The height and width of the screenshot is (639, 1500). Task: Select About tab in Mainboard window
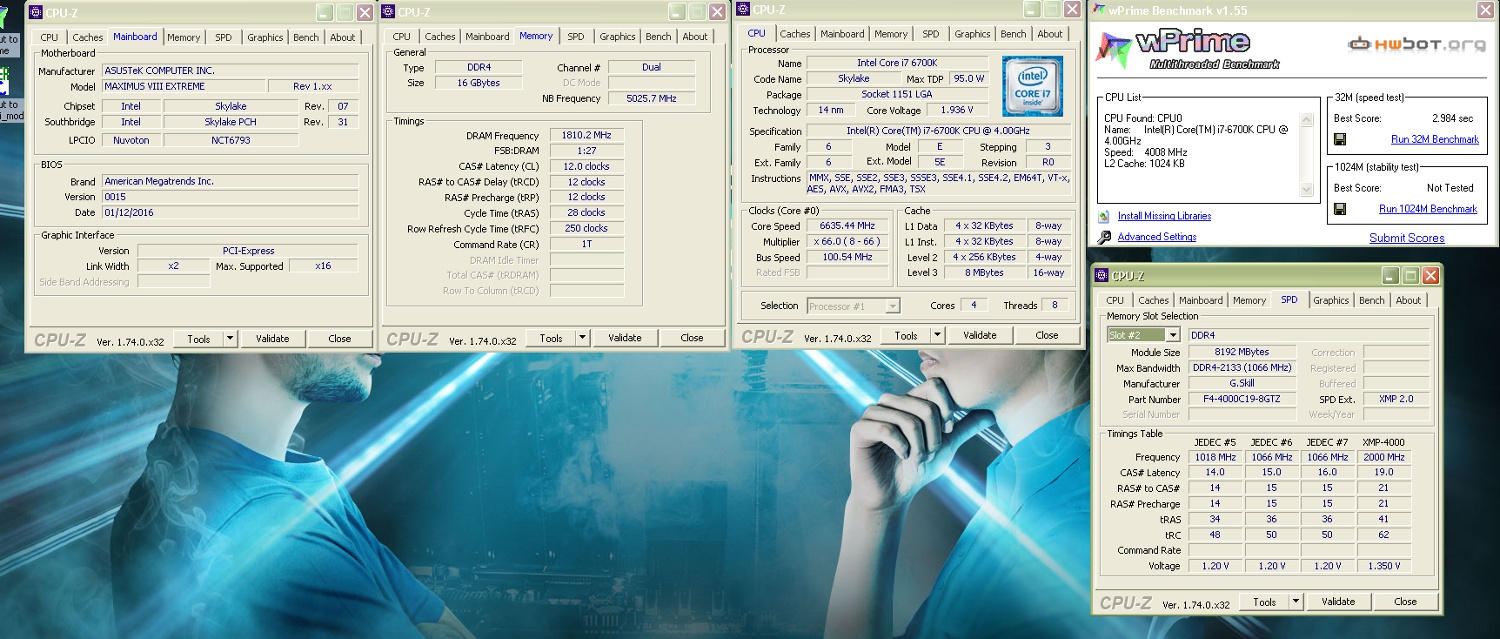tap(343, 37)
